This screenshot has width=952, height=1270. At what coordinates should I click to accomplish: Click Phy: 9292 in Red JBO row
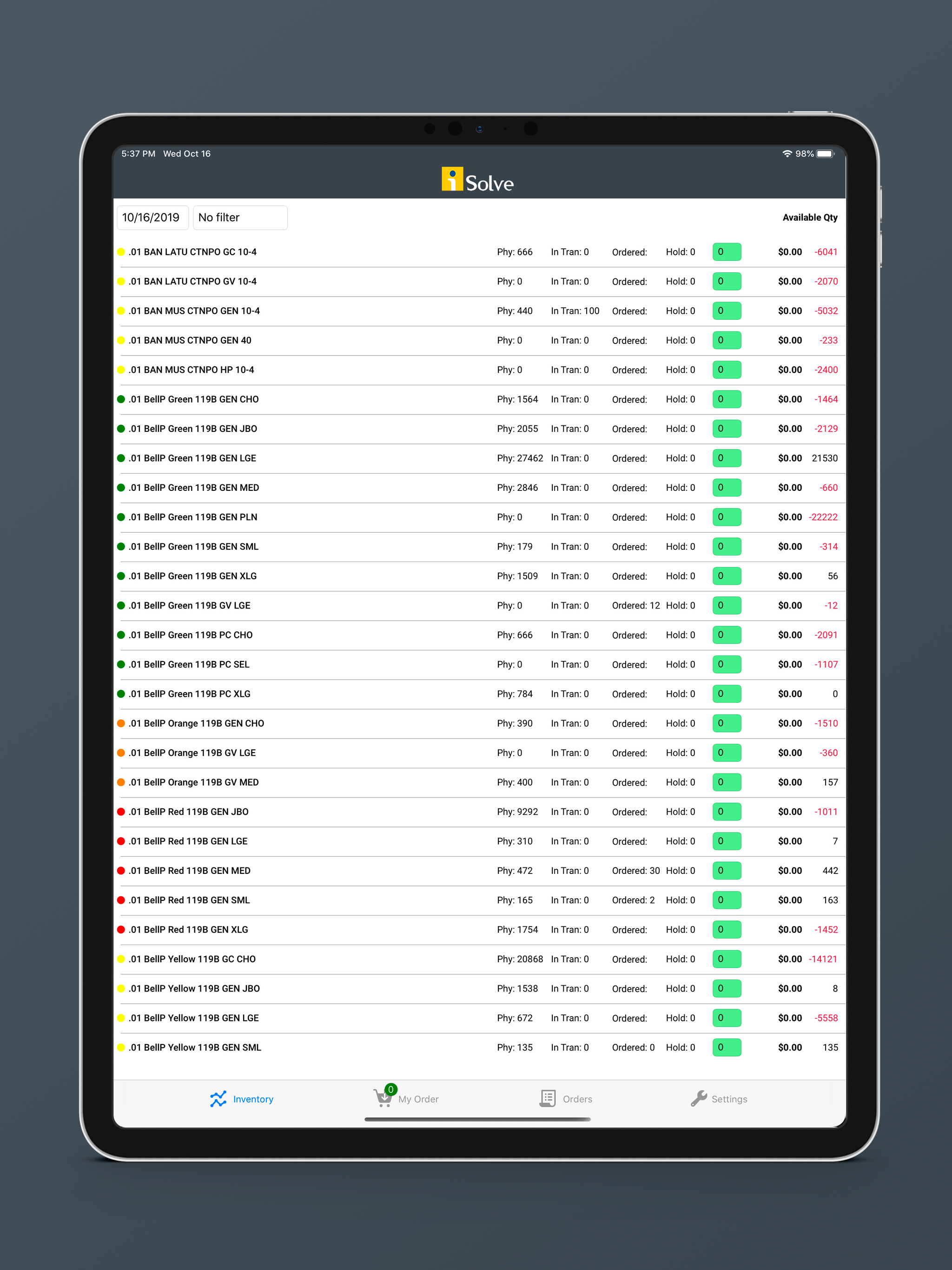517,812
